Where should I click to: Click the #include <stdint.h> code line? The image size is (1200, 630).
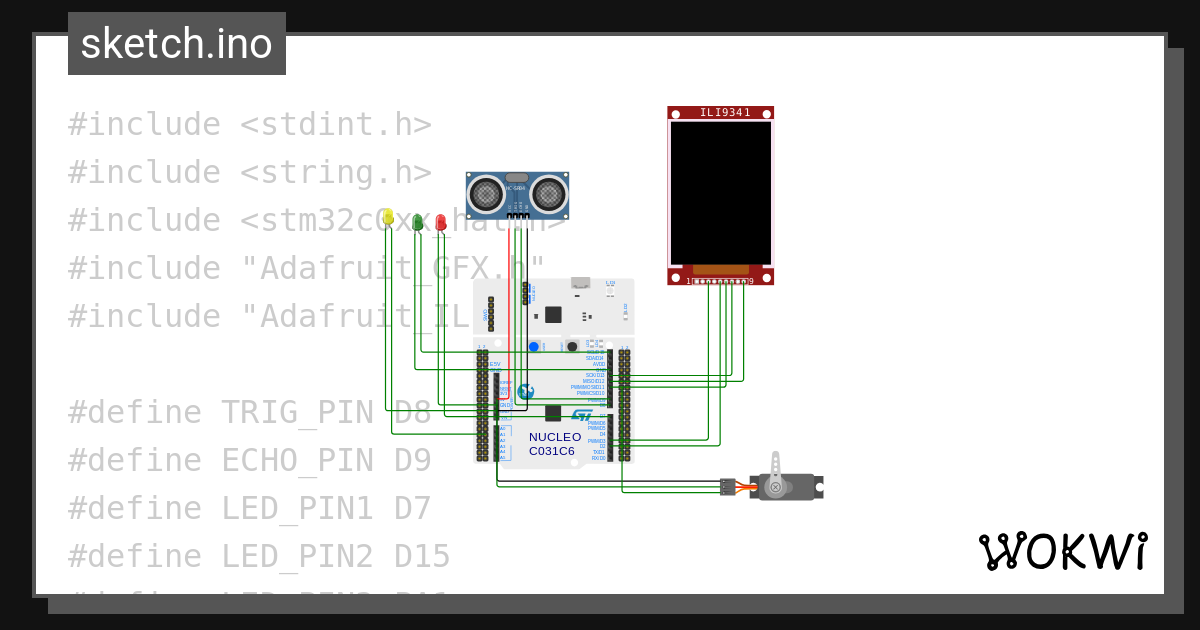[250, 124]
